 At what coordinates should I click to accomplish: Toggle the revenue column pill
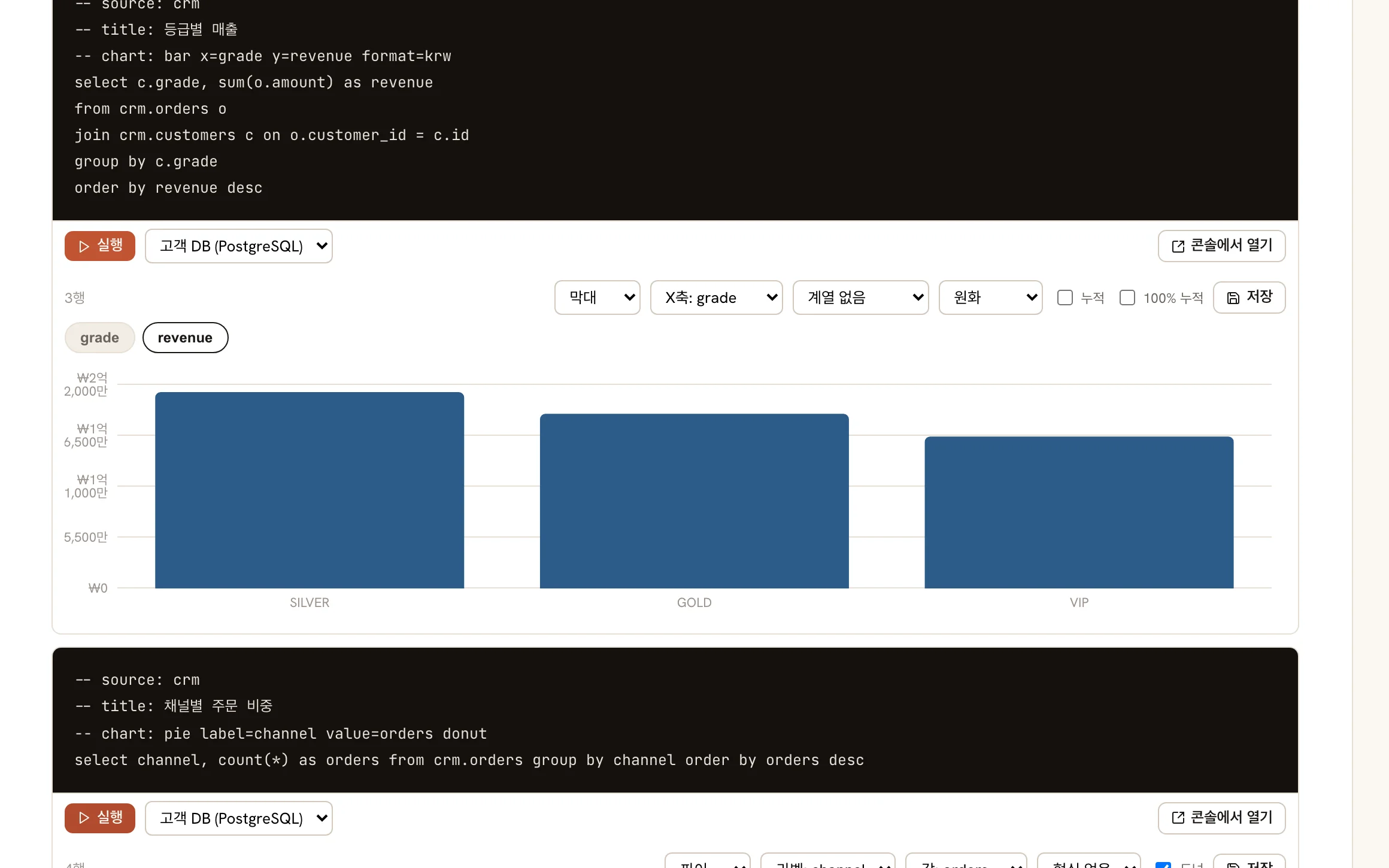pos(185,338)
